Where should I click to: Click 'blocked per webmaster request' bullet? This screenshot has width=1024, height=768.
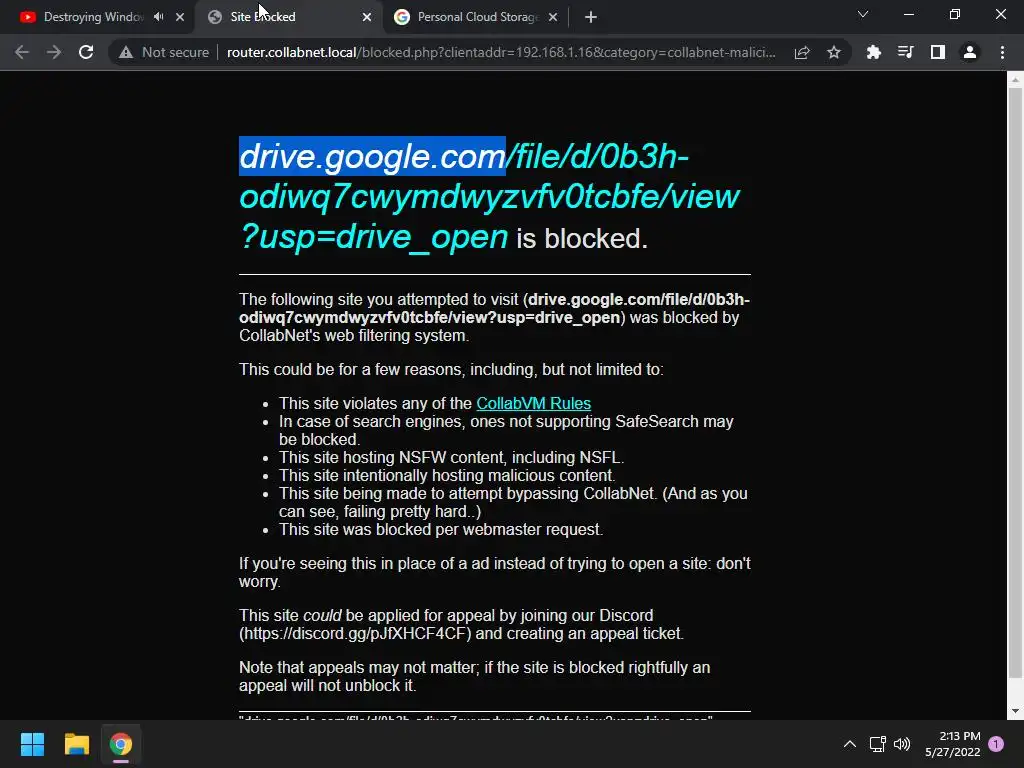(x=441, y=529)
